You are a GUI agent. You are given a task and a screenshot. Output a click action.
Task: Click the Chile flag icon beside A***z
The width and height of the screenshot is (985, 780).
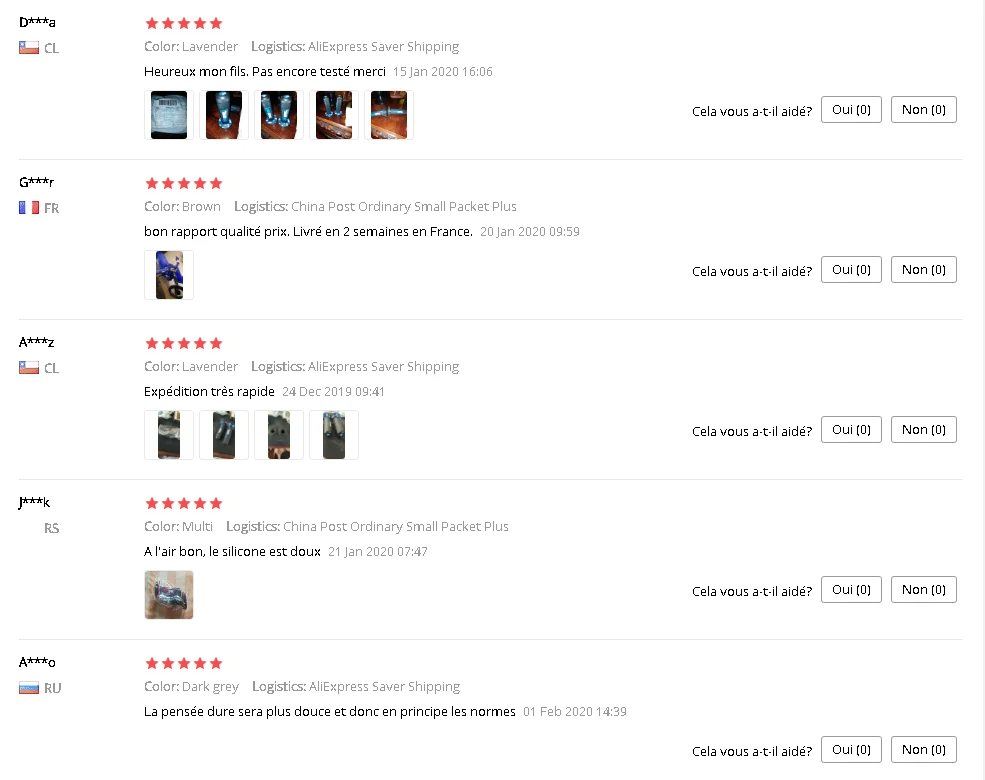(29, 368)
